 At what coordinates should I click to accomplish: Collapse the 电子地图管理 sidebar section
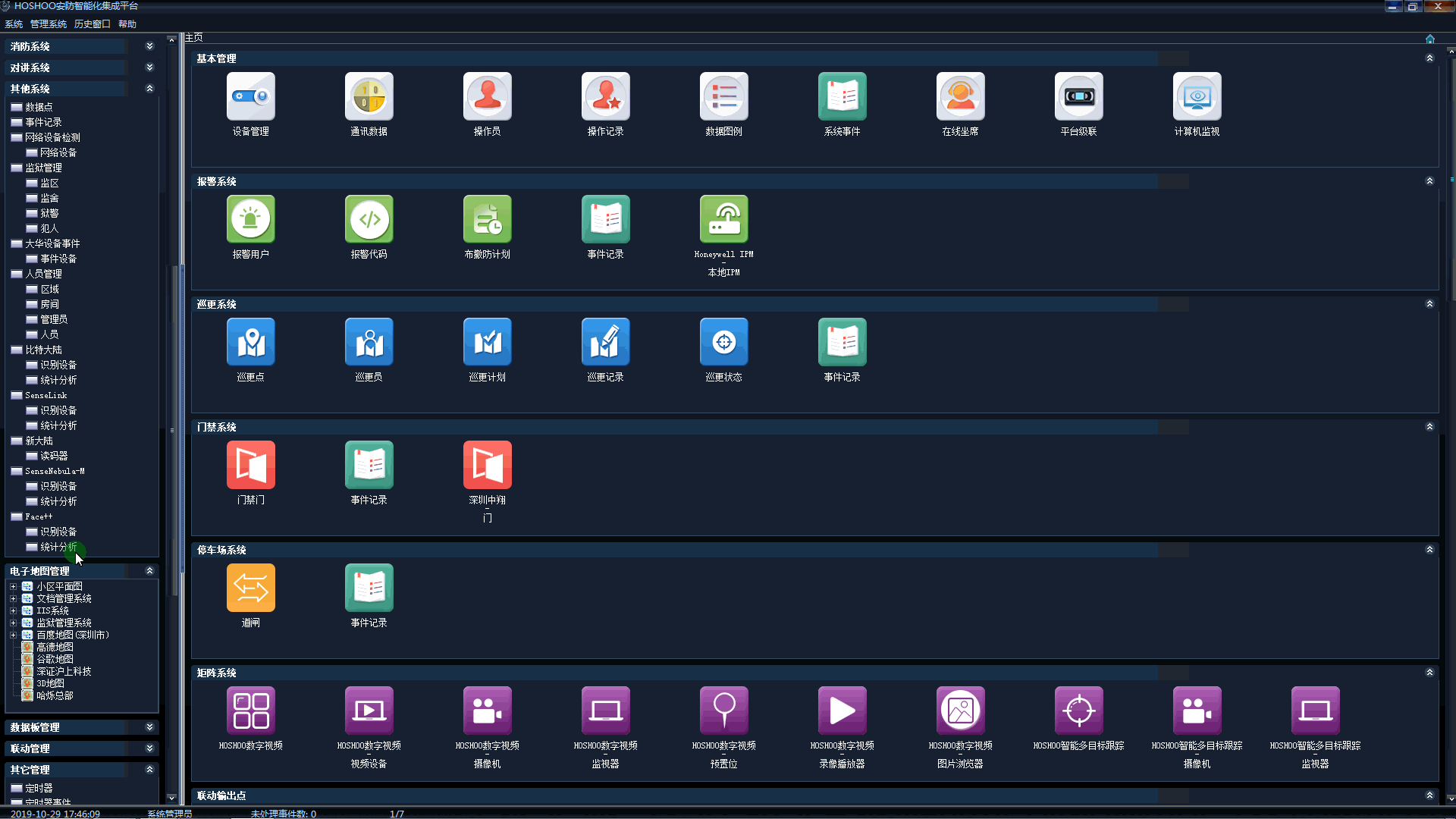(149, 571)
